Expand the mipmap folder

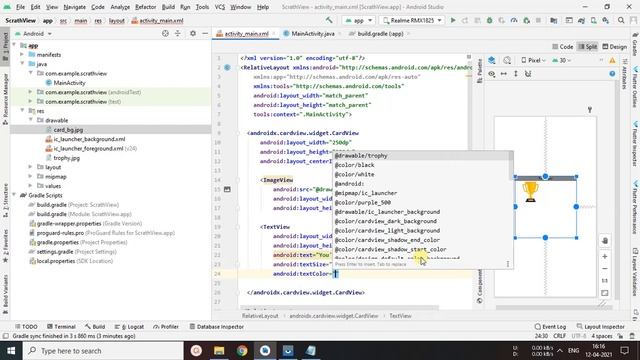(x=31, y=176)
